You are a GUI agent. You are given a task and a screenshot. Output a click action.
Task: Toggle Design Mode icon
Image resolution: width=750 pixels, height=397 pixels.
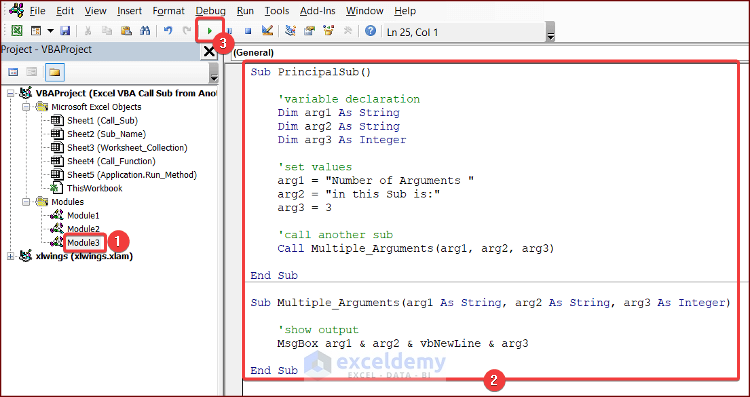pos(267,31)
